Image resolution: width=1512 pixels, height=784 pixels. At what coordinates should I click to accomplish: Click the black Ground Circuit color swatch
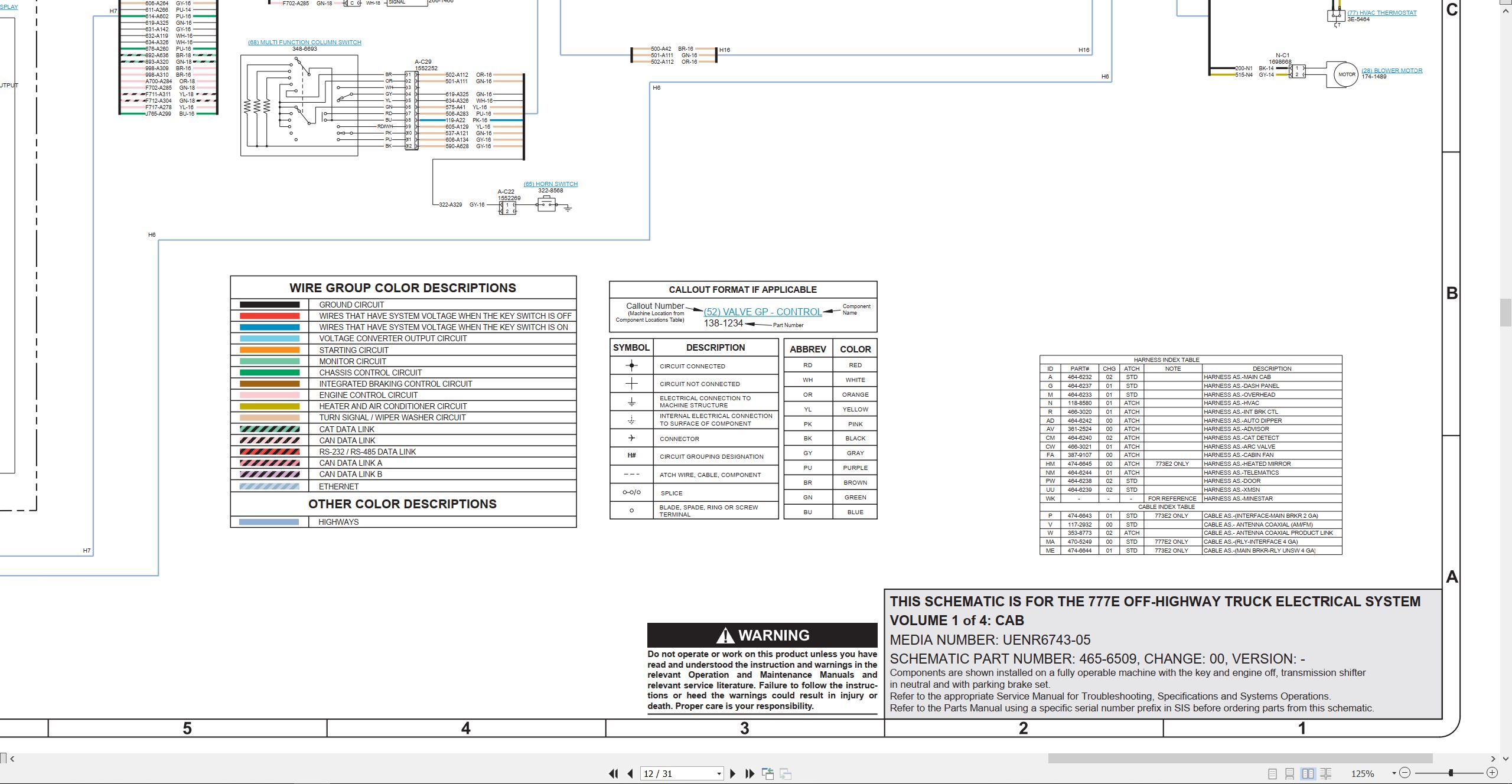tap(270, 305)
